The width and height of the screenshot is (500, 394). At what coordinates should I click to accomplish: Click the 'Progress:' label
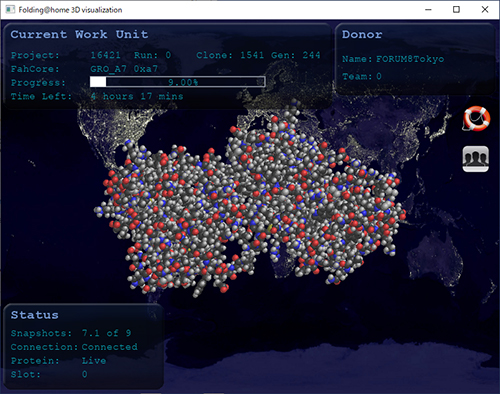pyautogui.click(x=38, y=83)
